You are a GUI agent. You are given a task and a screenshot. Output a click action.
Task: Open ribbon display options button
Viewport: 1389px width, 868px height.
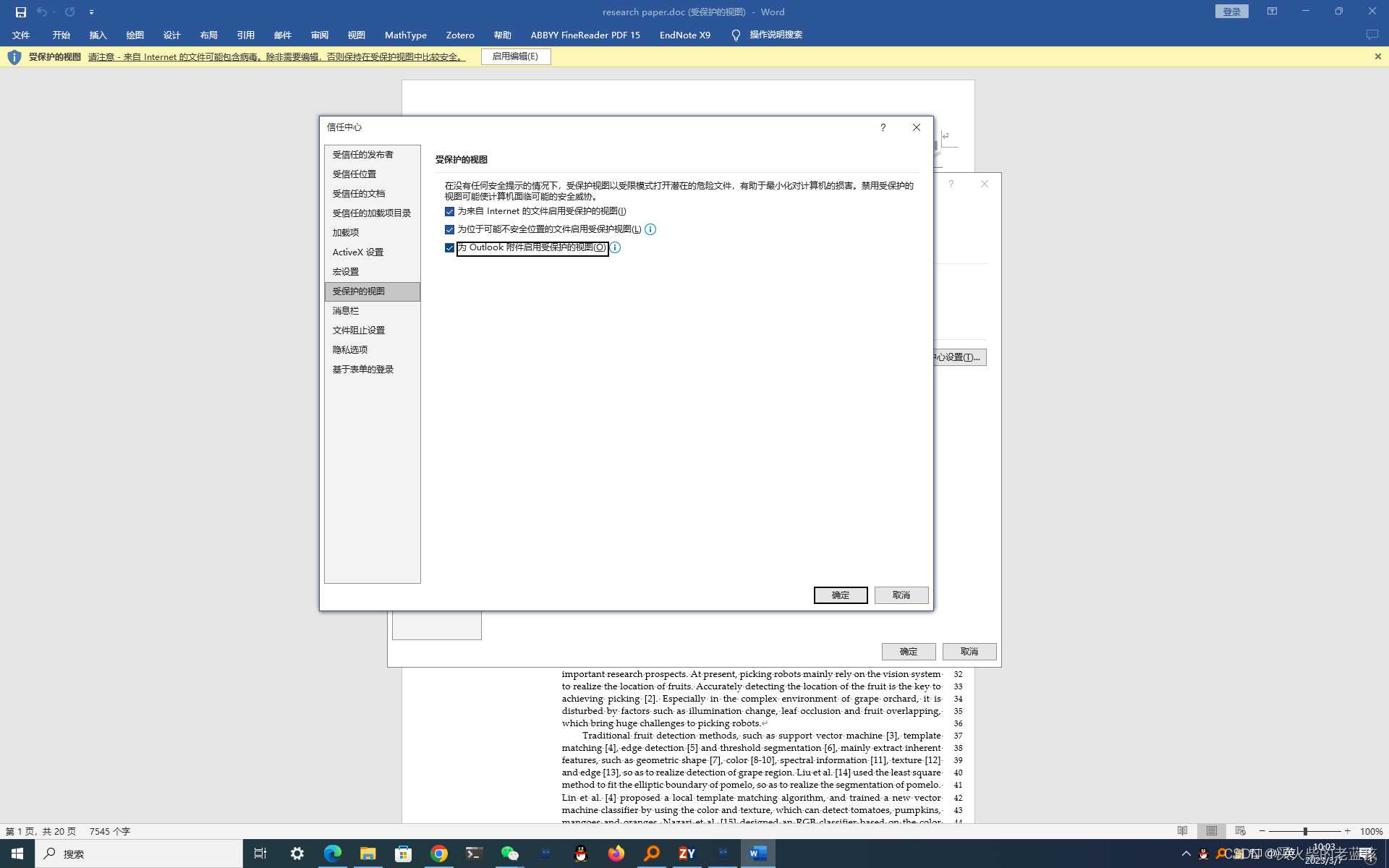coord(1272,12)
